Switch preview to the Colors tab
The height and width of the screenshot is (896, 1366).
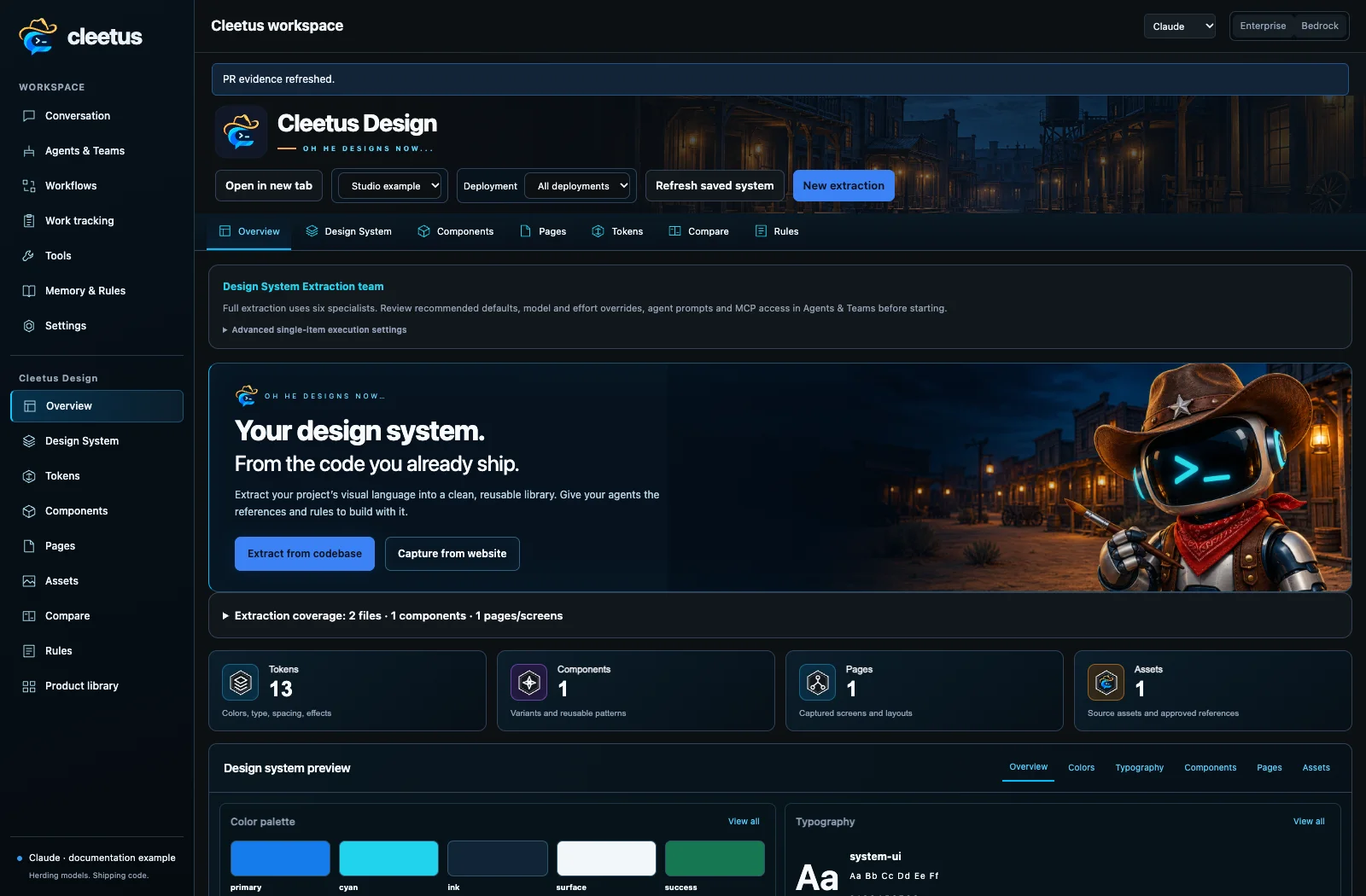1081,768
